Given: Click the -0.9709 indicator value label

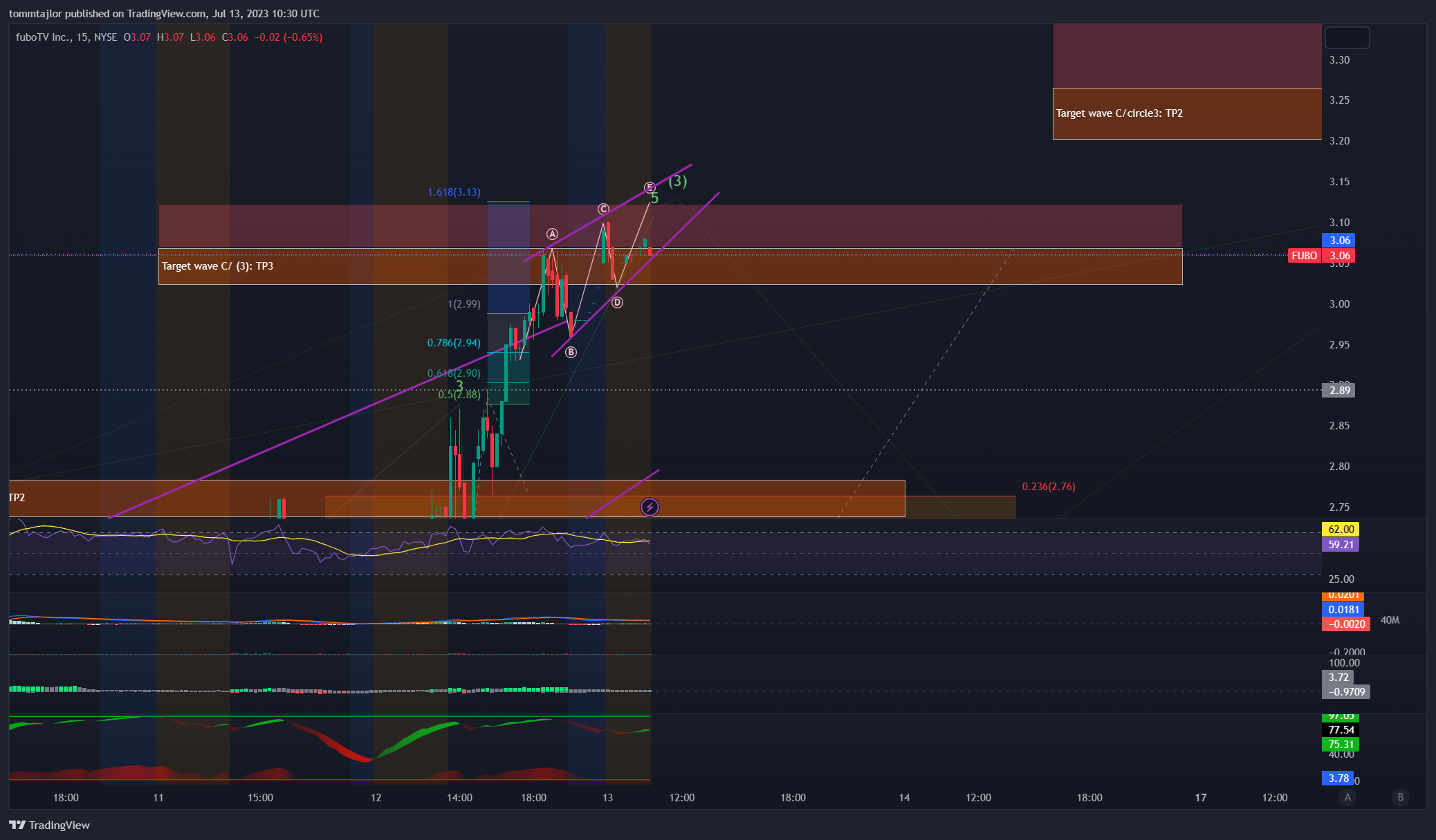Looking at the screenshot, I should (1346, 692).
